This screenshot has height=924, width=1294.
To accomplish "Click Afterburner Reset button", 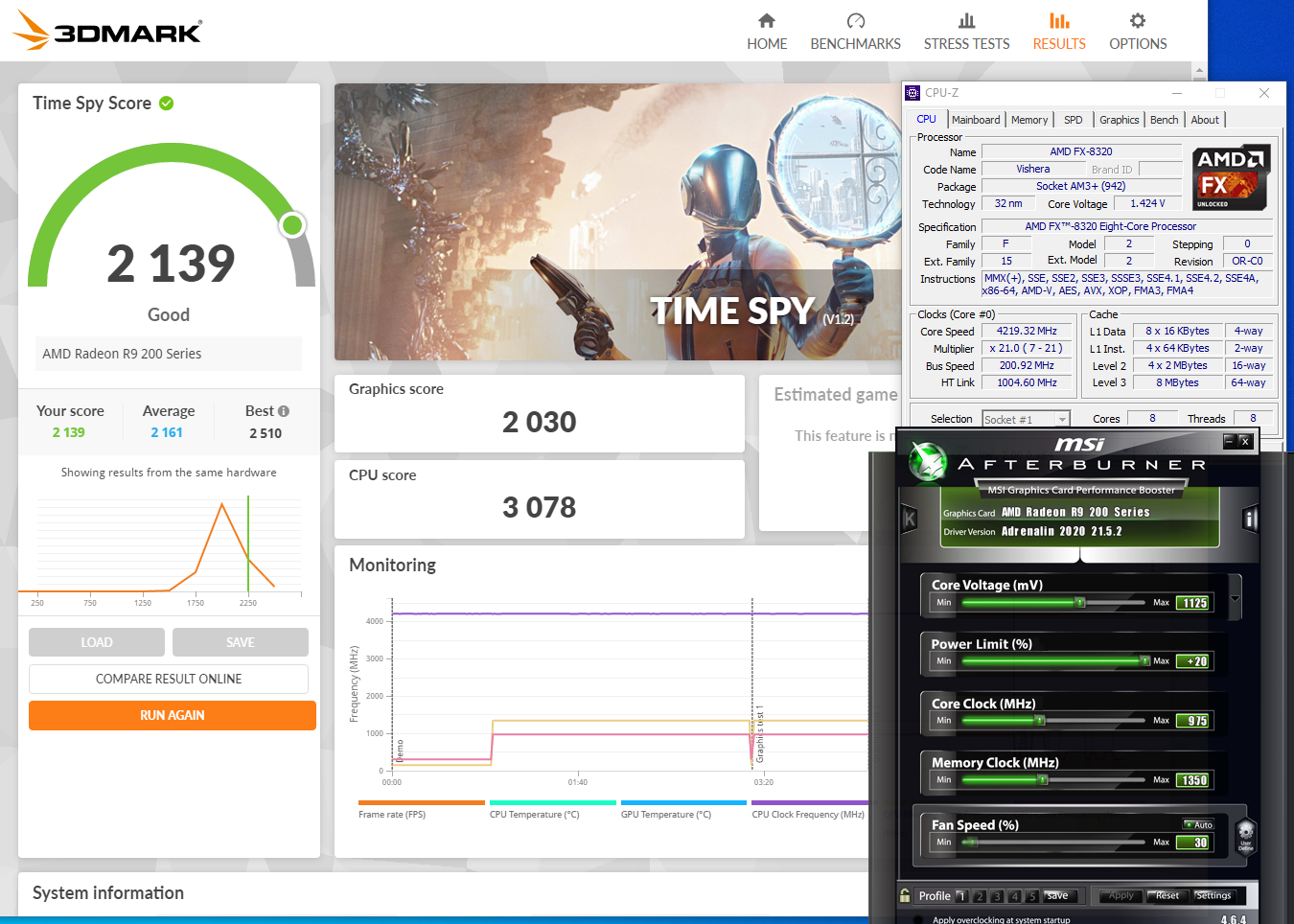I will (1167, 895).
